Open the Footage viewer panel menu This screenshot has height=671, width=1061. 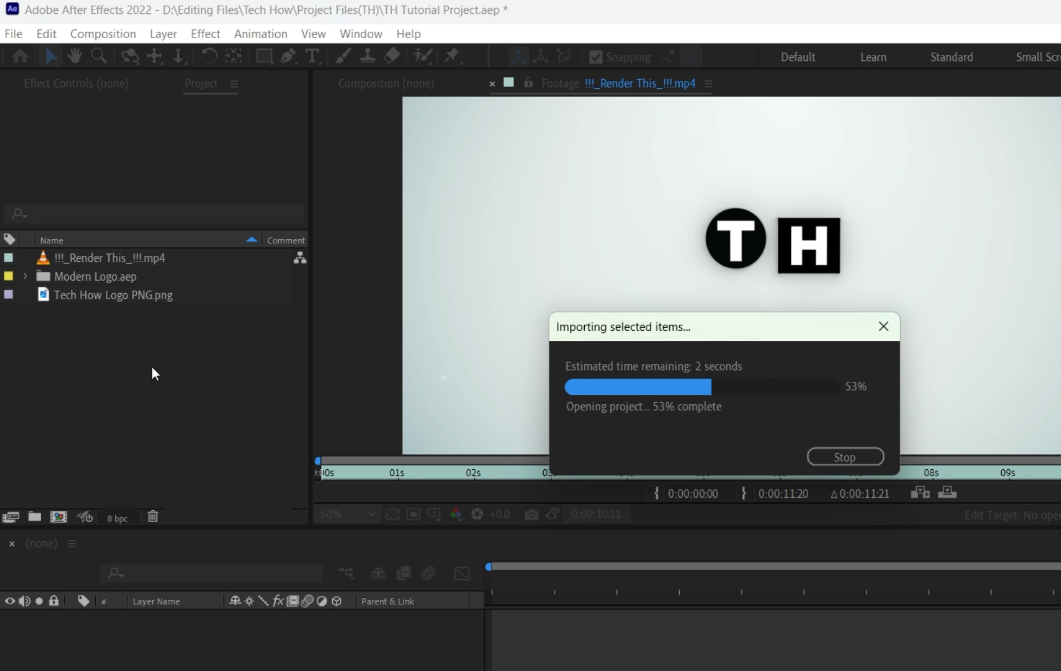[708, 84]
